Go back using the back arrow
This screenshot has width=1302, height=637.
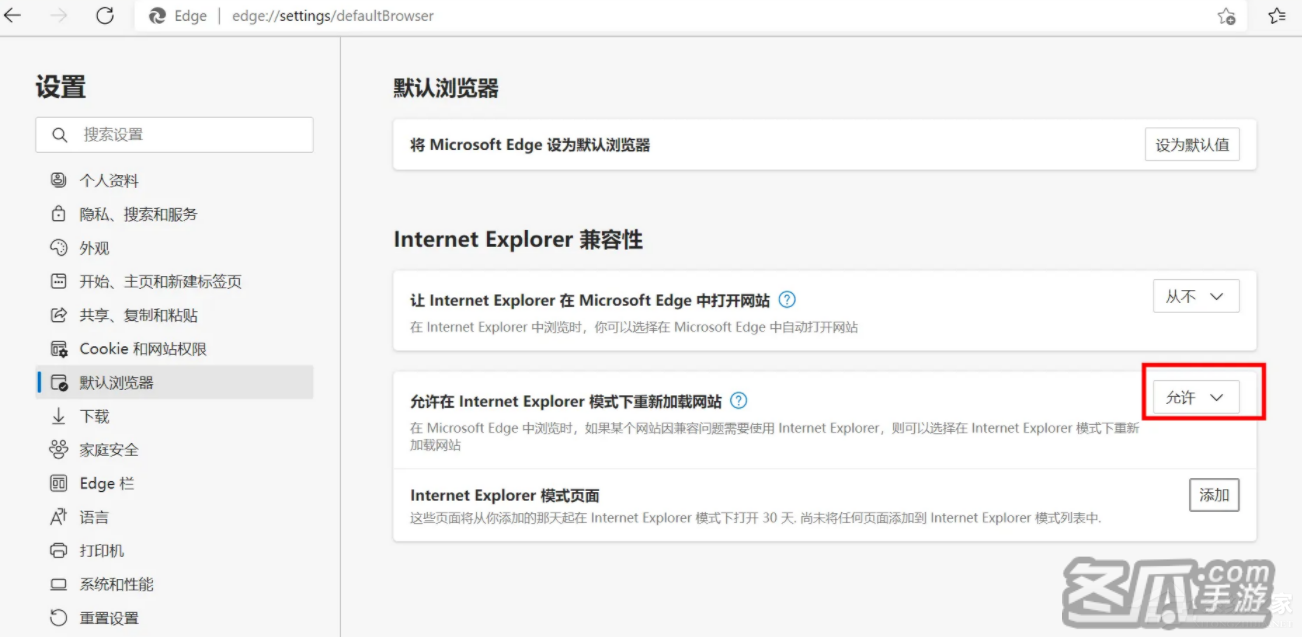(x=13, y=16)
